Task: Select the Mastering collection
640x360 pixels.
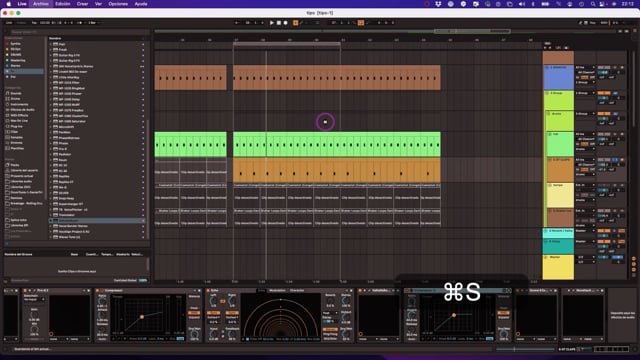Action: click(18, 60)
